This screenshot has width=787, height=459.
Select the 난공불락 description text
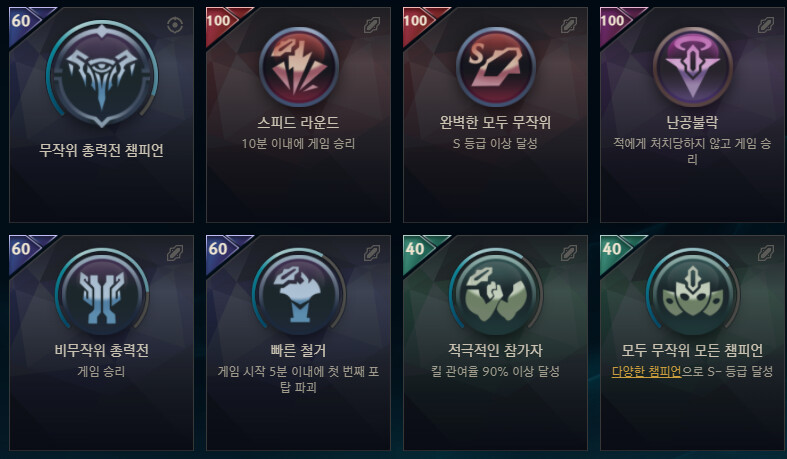pos(692,151)
